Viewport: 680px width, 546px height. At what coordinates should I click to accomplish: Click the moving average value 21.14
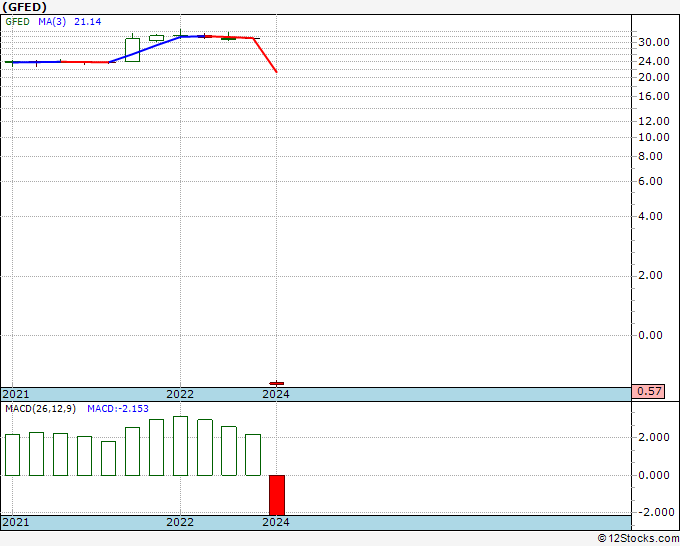tap(88, 22)
